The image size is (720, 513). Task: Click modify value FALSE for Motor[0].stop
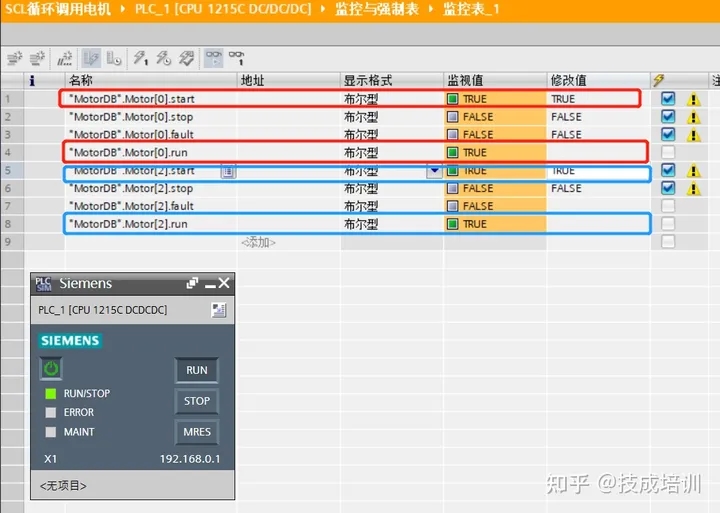click(x=566, y=117)
